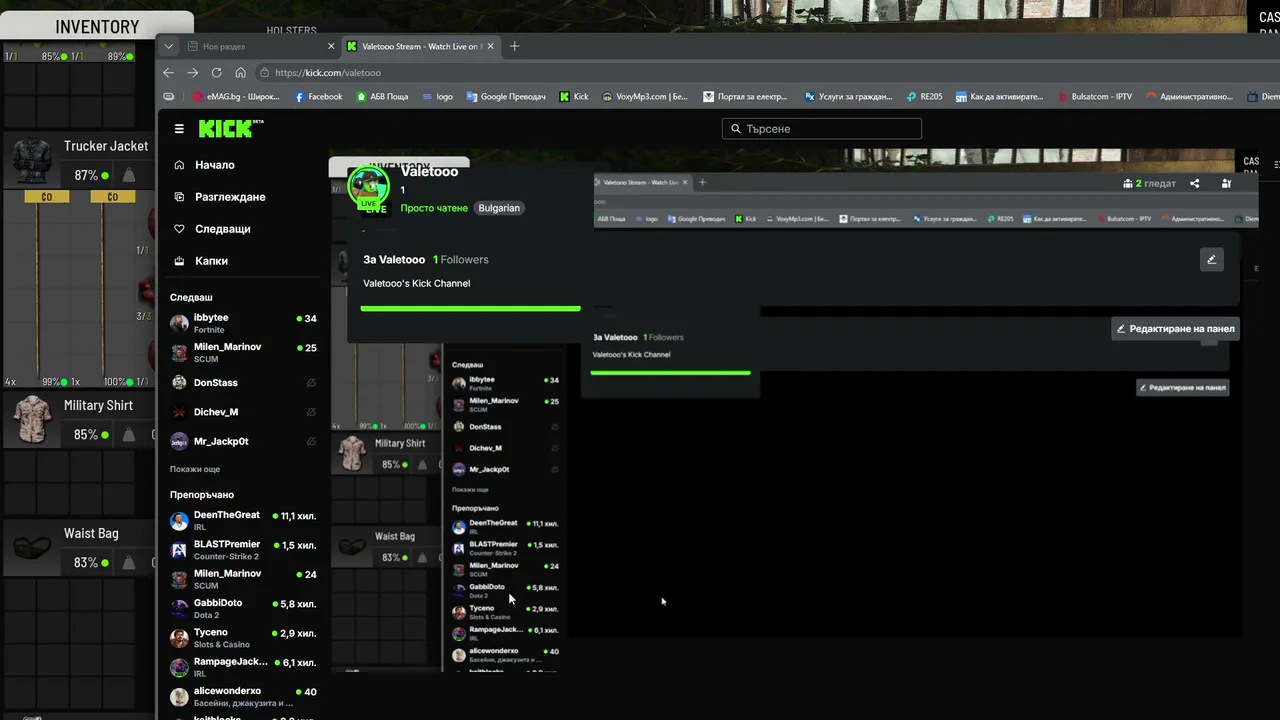This screenshot has height=720, width=1280.
Task: Open the Bulsatcom - IPTV bookmark
Action: point(1094,97)
